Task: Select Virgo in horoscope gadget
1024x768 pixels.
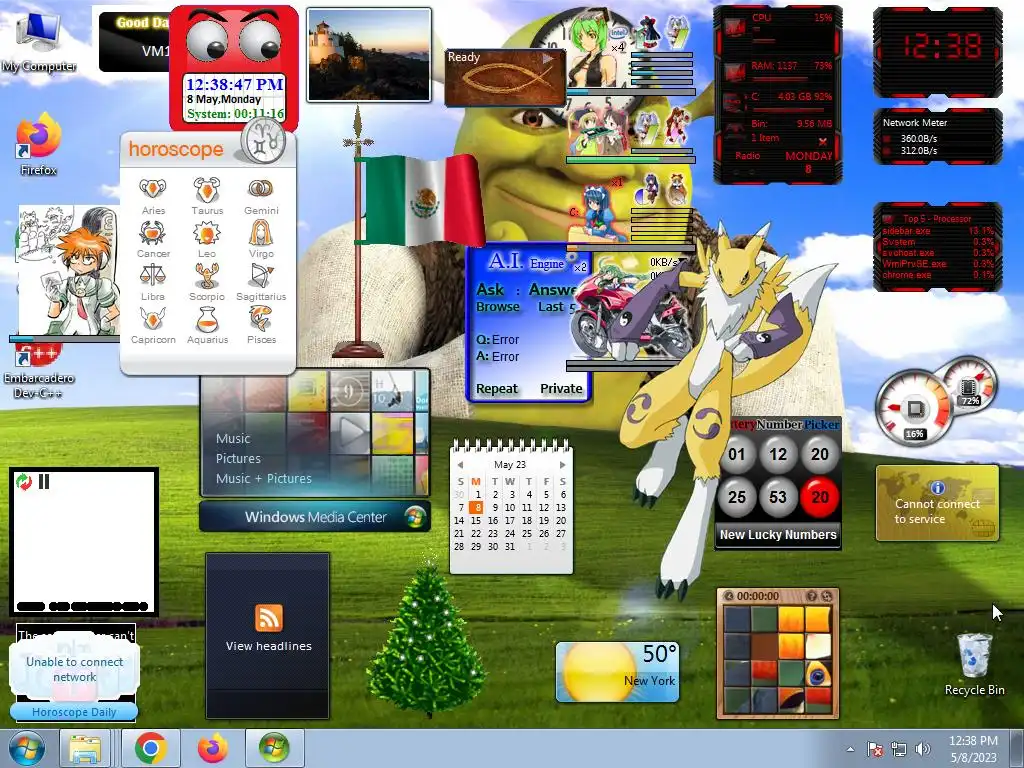Action: pos(261,240)
